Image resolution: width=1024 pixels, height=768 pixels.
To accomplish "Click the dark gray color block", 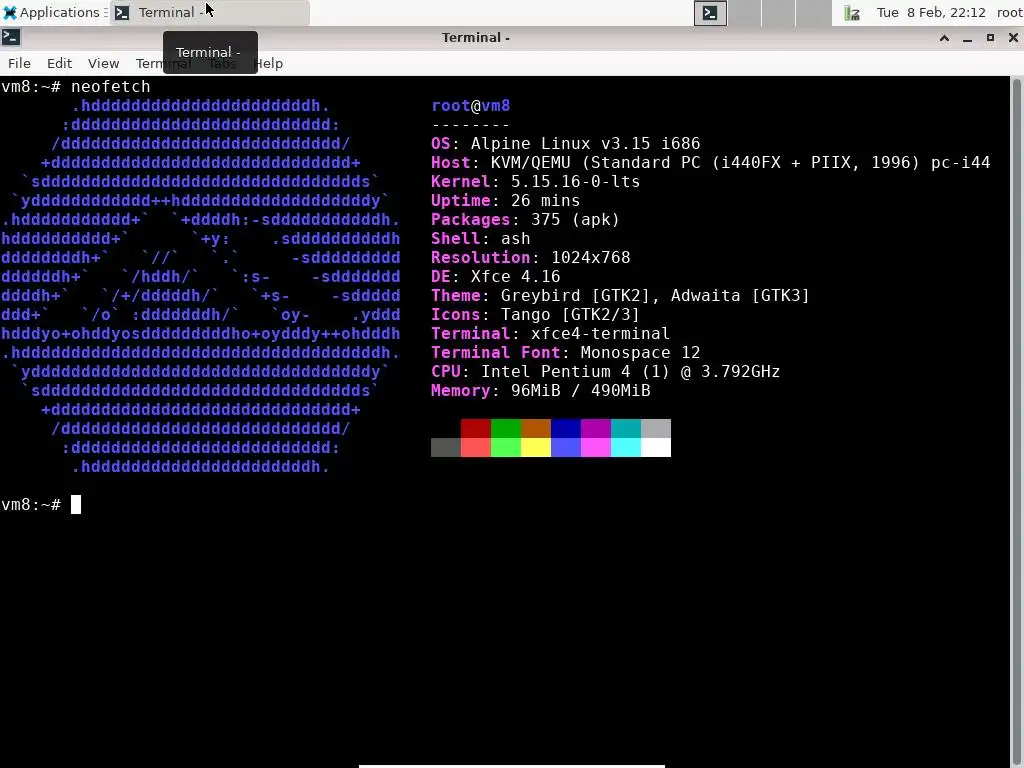I will click(446, 447).
